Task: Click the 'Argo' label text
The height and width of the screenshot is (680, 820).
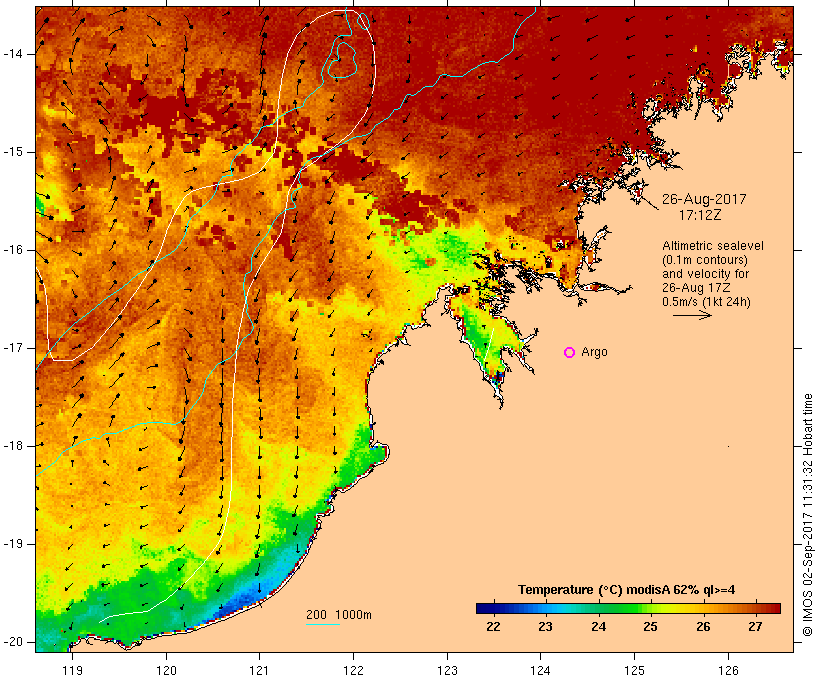Action: [x=595, y=352]
